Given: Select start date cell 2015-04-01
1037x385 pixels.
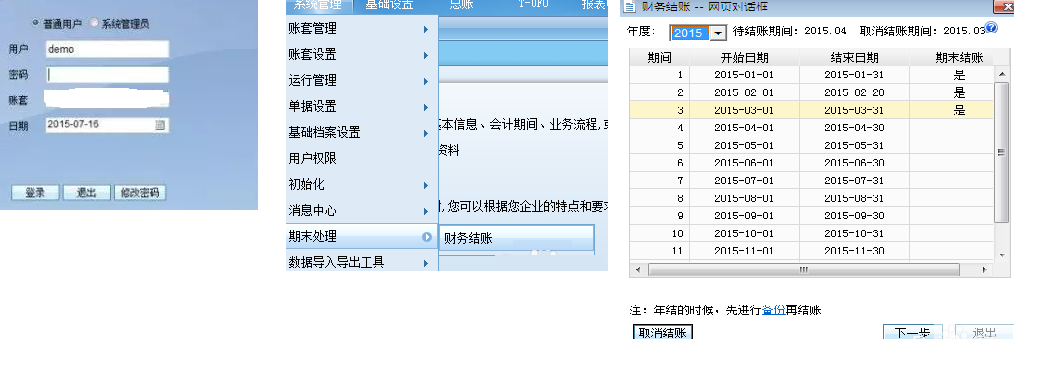Looking at the screenshot, I should click(745, 128).
